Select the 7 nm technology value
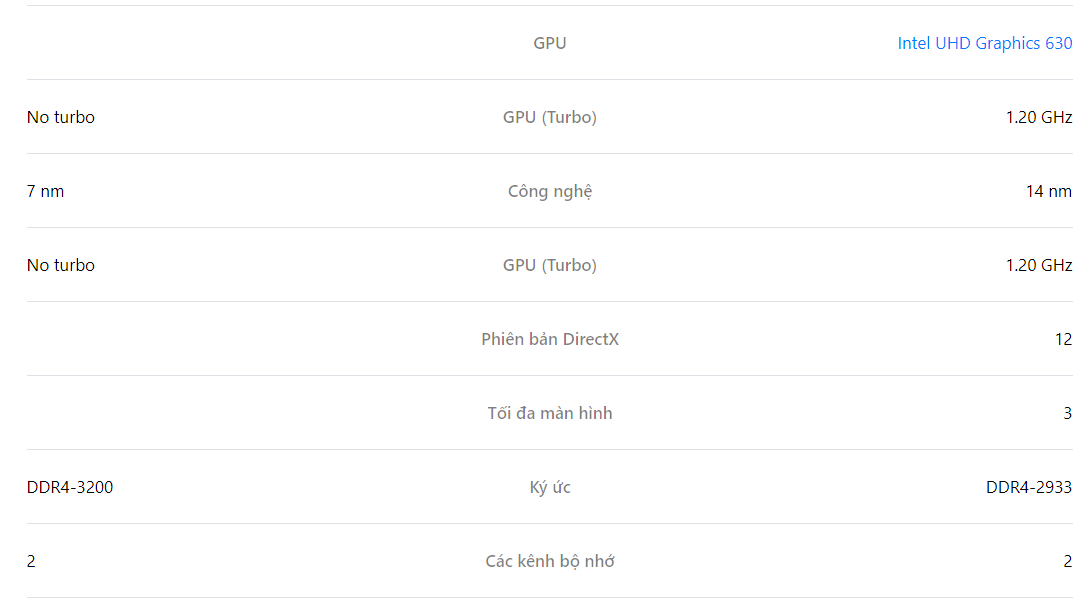The height and width of the screenshot is (599, 1083). (x=46, y=191)
